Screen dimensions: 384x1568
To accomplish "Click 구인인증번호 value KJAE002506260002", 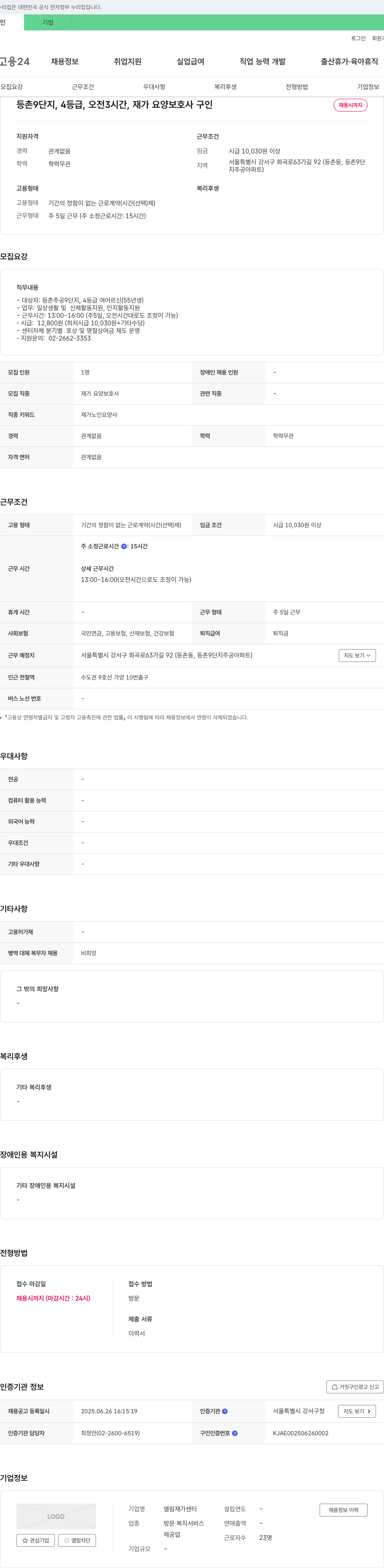I will point(300,1433).
